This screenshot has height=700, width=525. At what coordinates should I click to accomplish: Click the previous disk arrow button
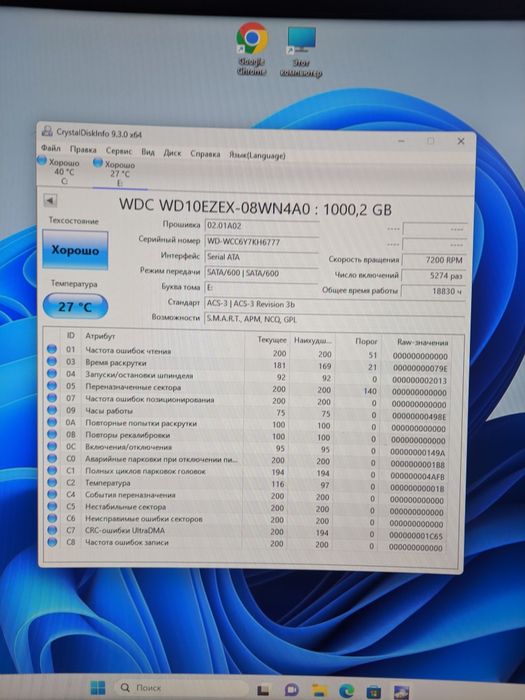[x=50, y=201]
